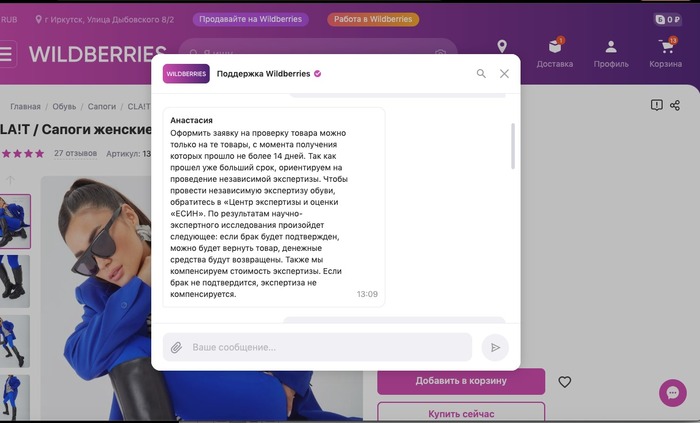Open Корзина shopping cart
The width and height of the screenshot is (700, 423).
[x=665, y=53]
